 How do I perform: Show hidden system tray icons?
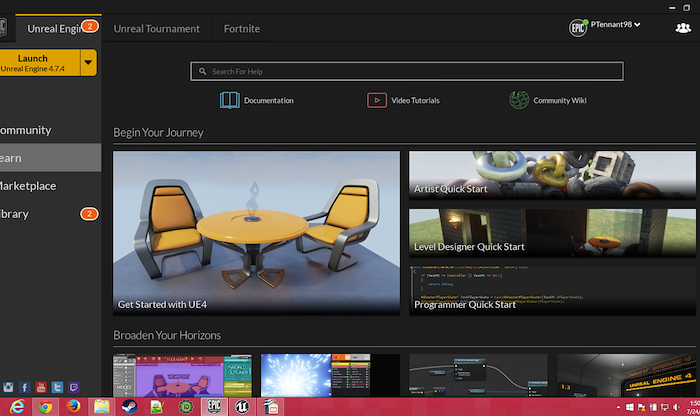tap(618, 407)
